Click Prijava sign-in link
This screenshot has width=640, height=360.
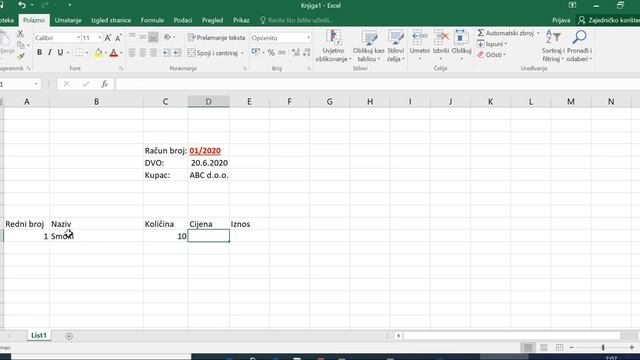pyautogui.click(x=561, y=20)
